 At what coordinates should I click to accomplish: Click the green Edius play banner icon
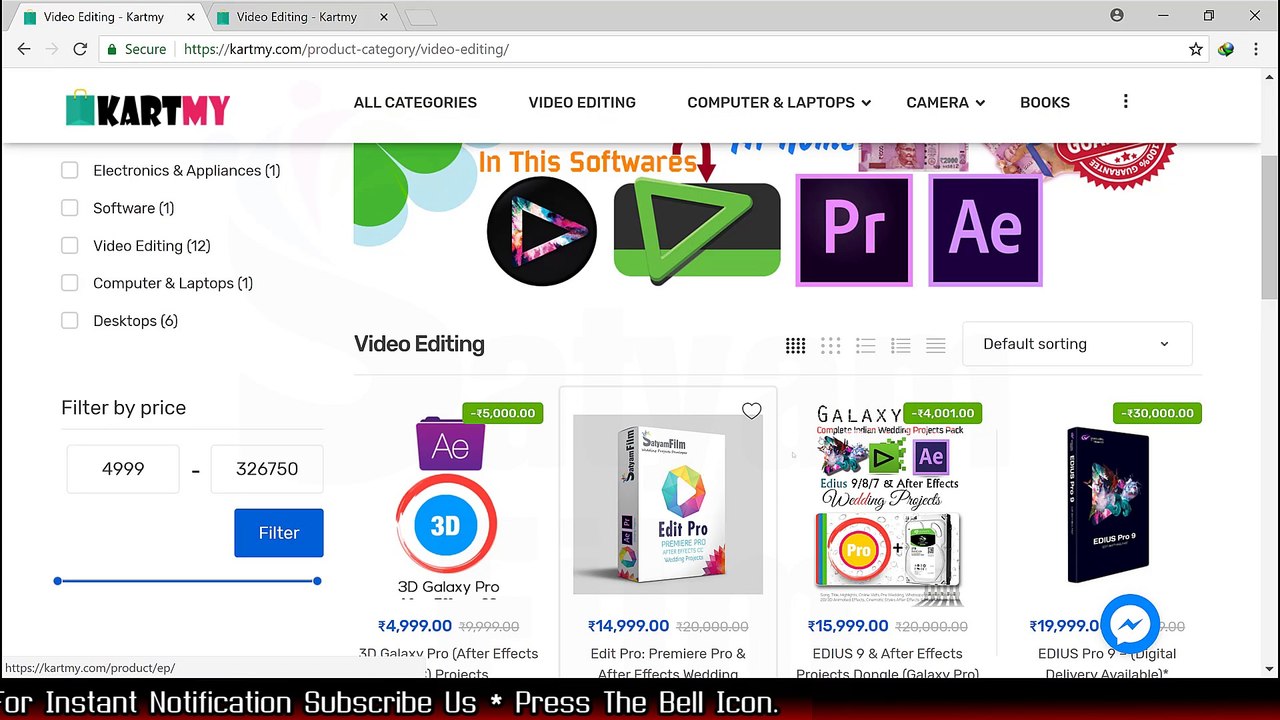tap(697, 230)
